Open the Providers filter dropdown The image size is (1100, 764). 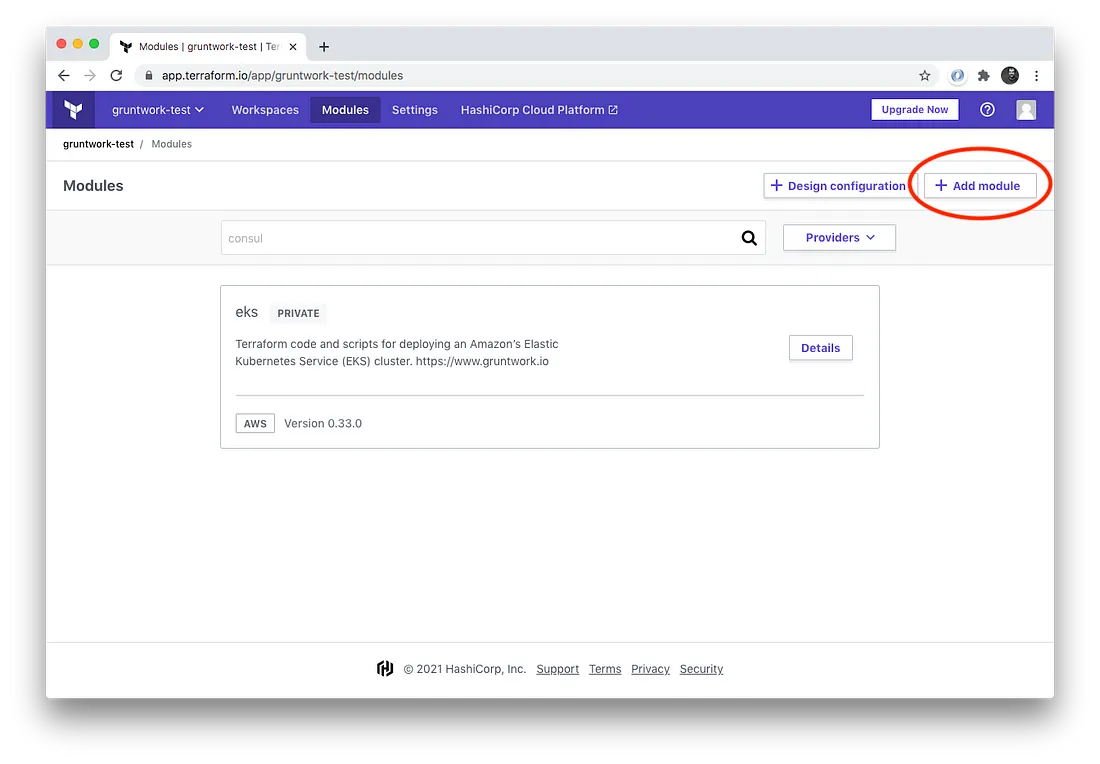pyautogui.click(x=839, y=238)
